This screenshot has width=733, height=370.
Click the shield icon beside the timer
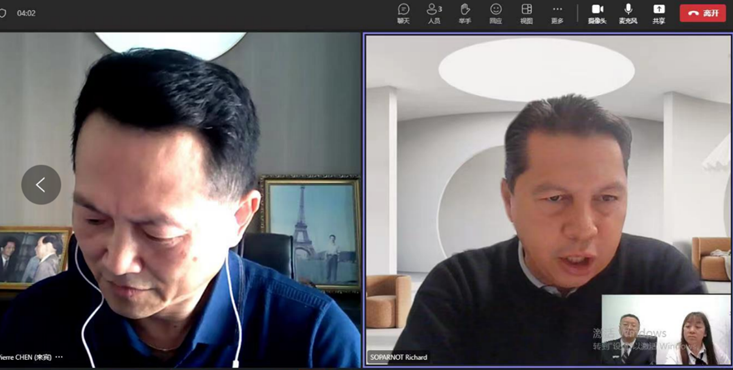(2, 13)
